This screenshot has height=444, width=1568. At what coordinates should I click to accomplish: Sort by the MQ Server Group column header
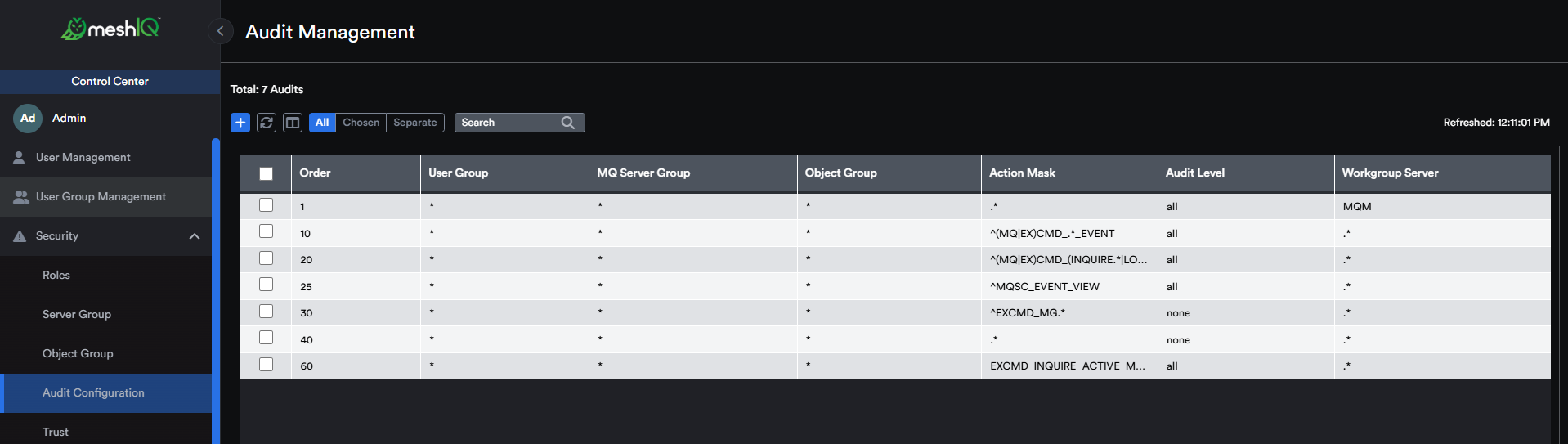point(693,173)
